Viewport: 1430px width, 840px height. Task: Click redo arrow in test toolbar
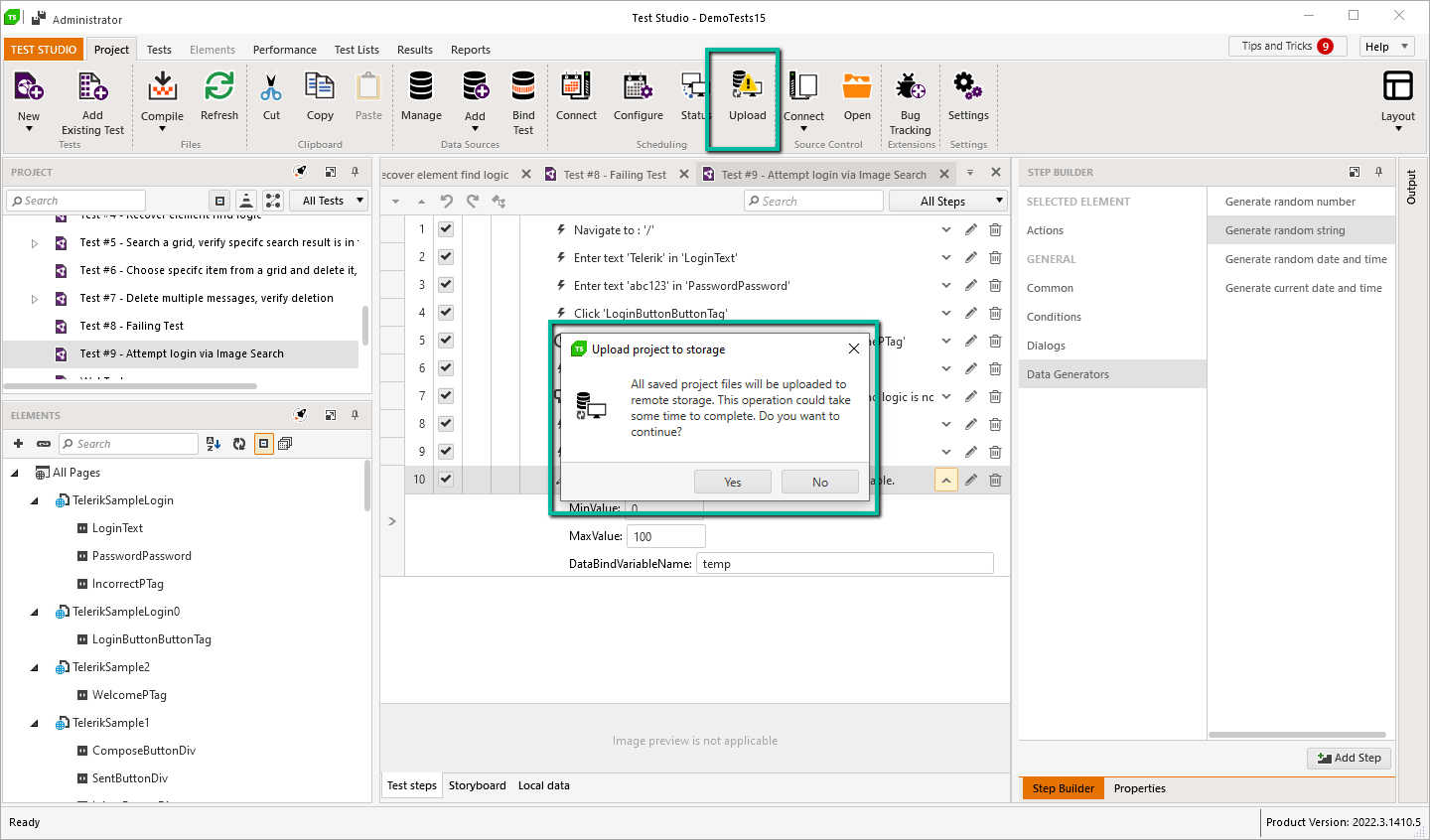(473, 201)
